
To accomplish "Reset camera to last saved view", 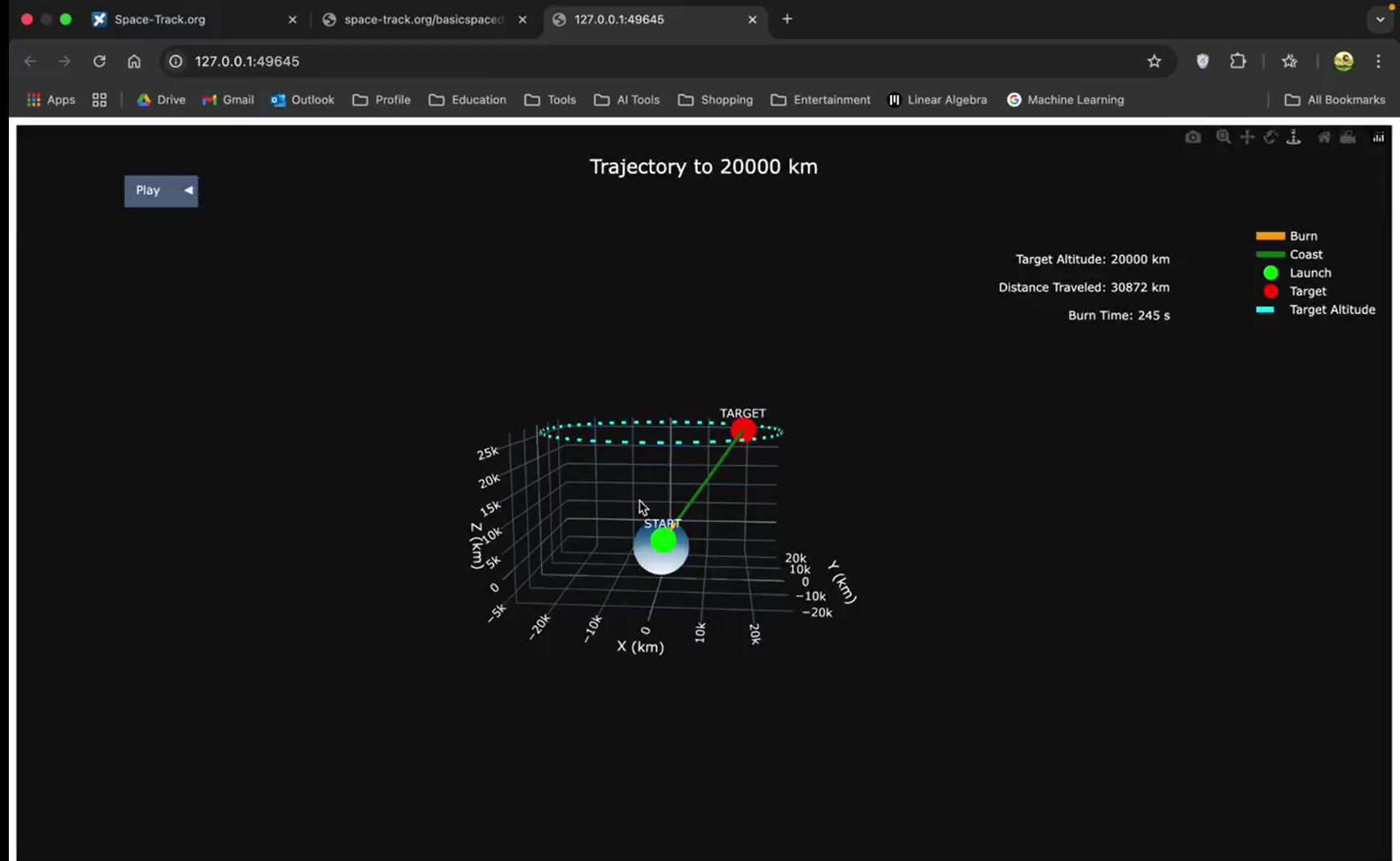I will 1348,138.
